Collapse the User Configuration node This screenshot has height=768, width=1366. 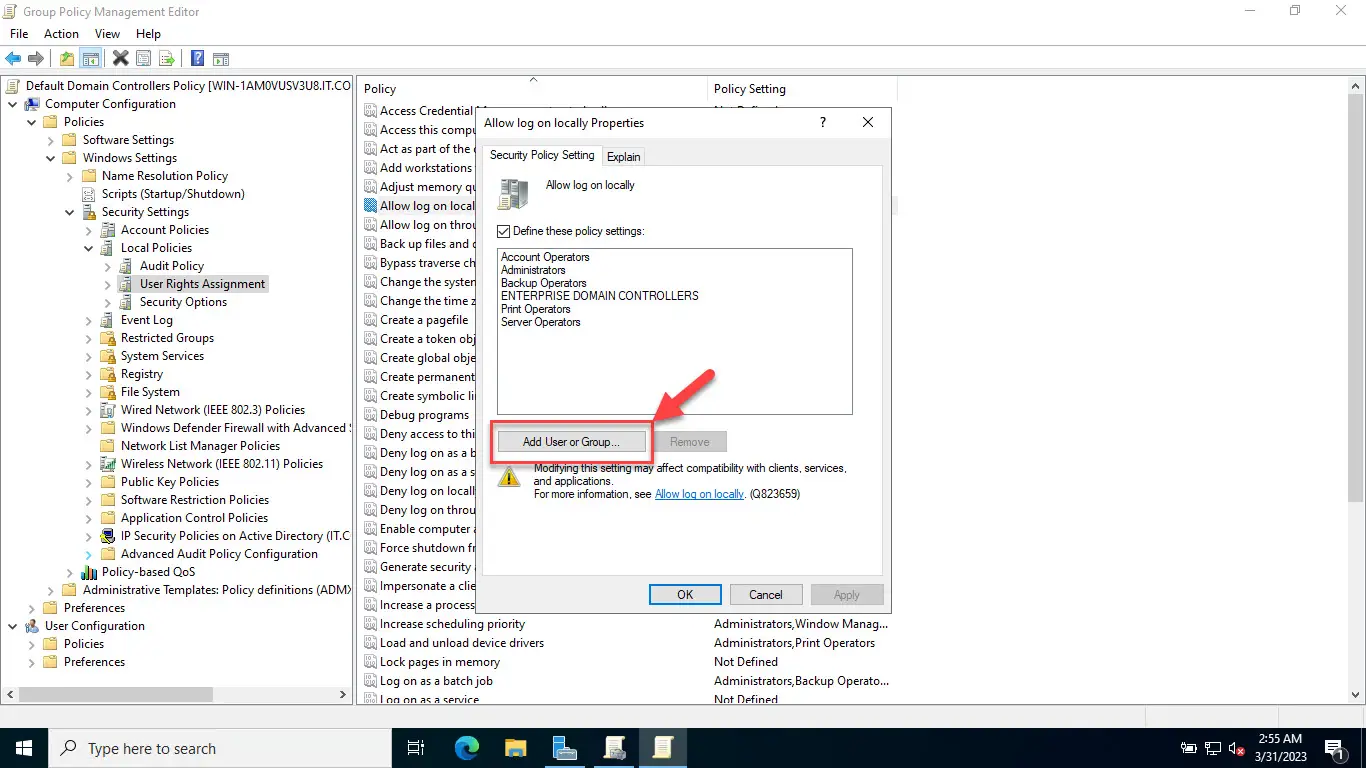click(x=13, y=626)
